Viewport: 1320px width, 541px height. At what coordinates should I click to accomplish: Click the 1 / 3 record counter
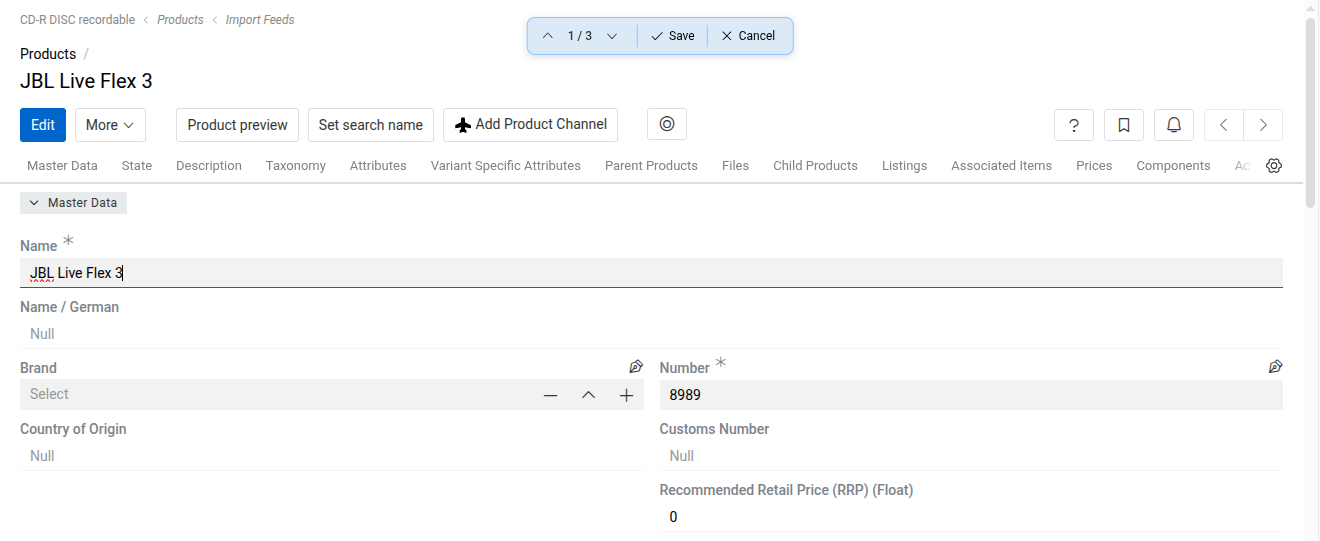point(580,36)
